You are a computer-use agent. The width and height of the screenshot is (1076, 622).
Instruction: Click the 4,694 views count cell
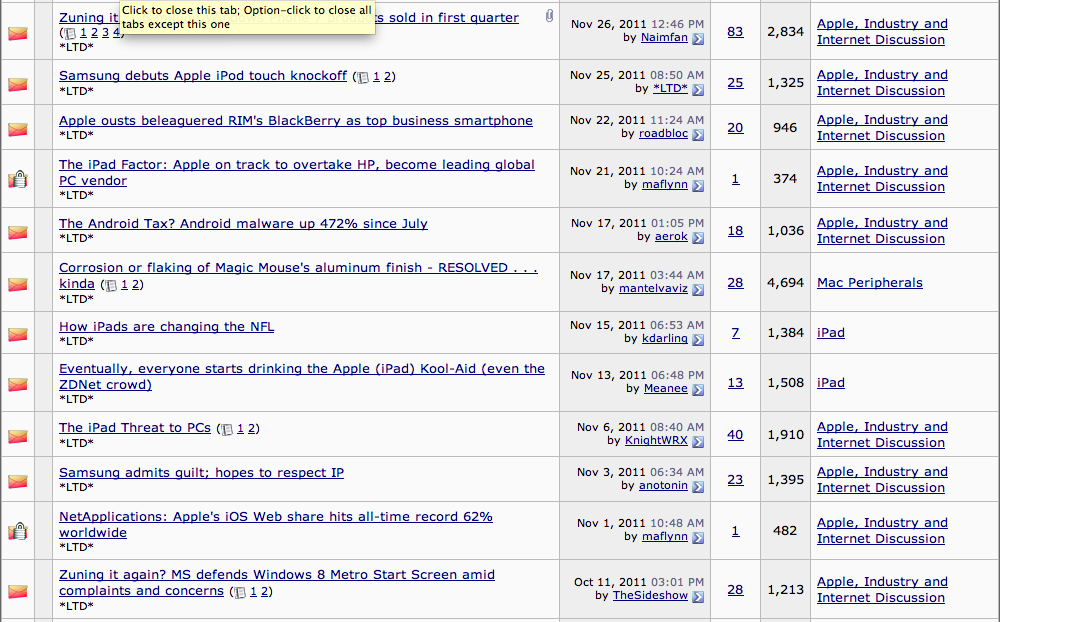pyautogui.click(x=785, y=282)
